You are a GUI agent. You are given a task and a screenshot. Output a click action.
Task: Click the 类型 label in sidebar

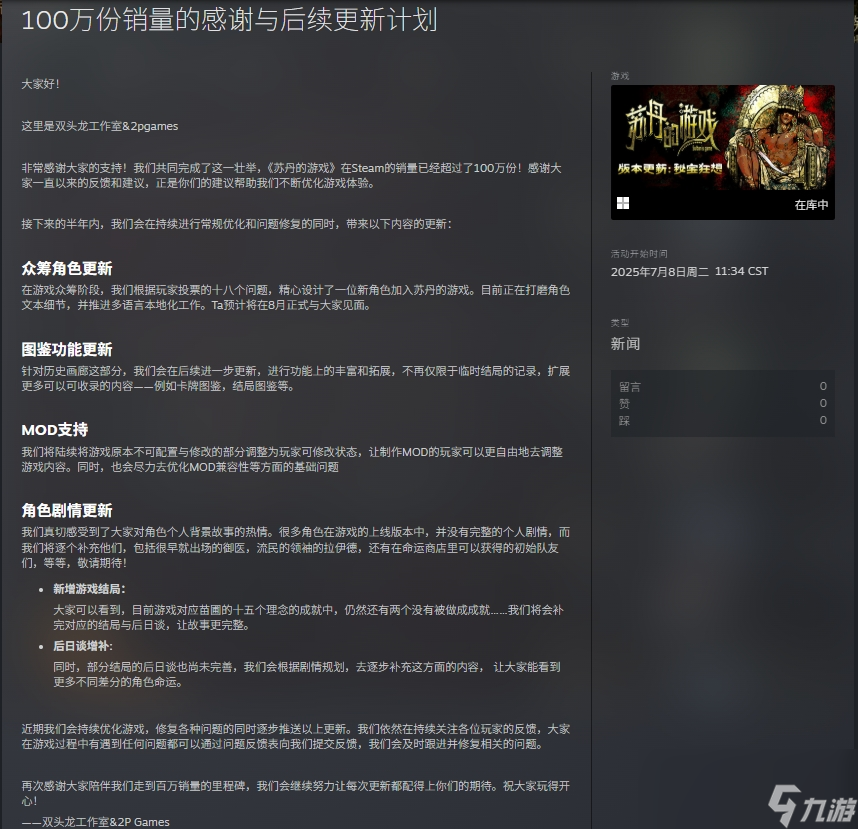pos(619,323)
